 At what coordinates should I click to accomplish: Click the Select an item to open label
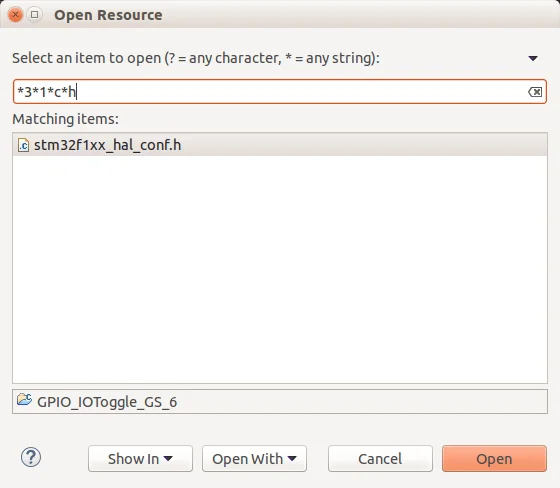[x=196, y=58]
